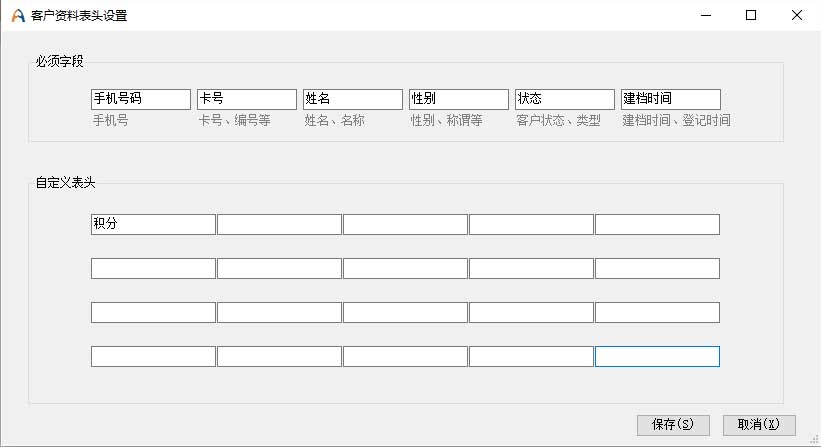821x447 pixels.
Task: Save settings with the 保存(S) button
Action: point(673,425)
